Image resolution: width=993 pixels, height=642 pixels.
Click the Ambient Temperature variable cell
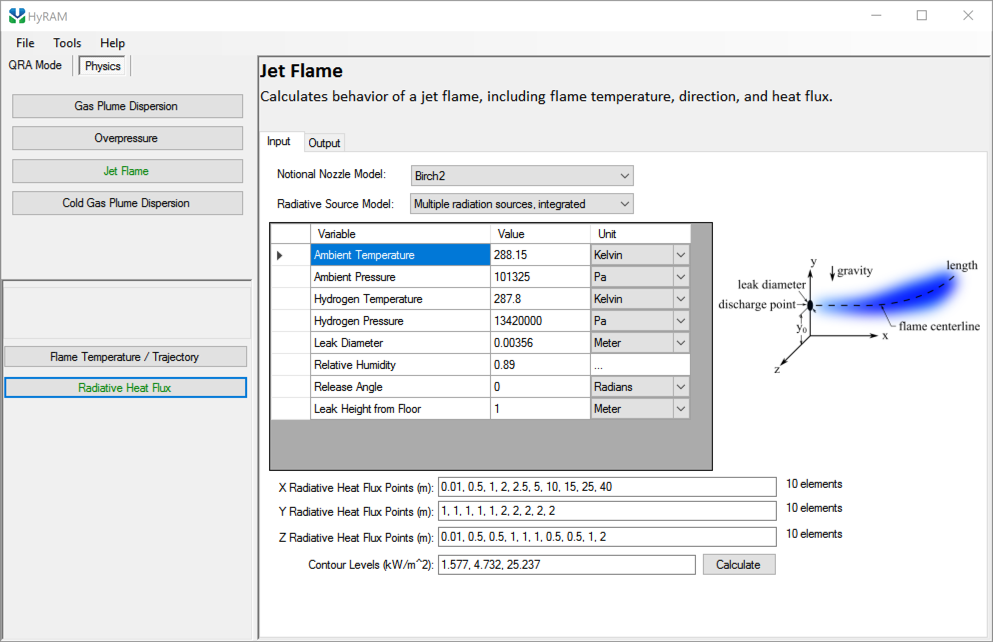(x=400, y=255)
